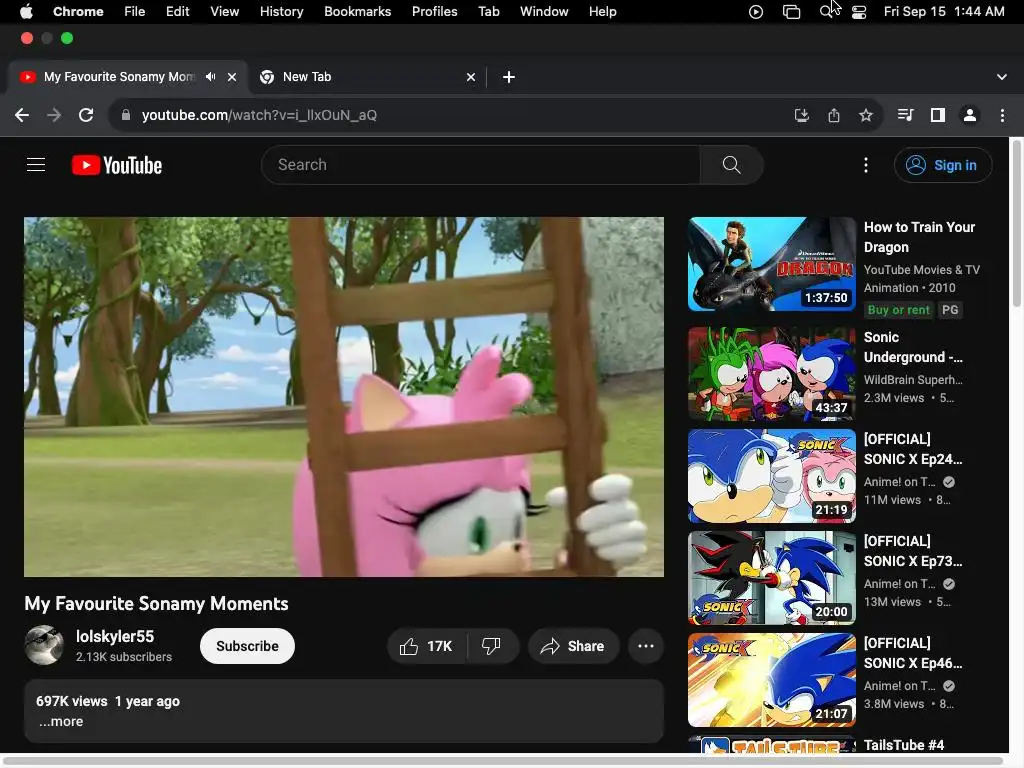Share this page icon in address bar

coord(834,116)
